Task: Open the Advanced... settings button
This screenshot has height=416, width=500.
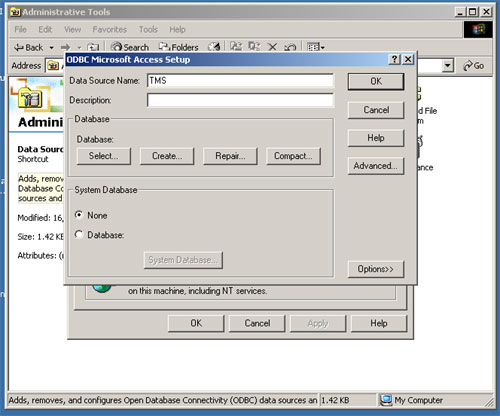Action: pyautogui.click(x=376, y=166)
